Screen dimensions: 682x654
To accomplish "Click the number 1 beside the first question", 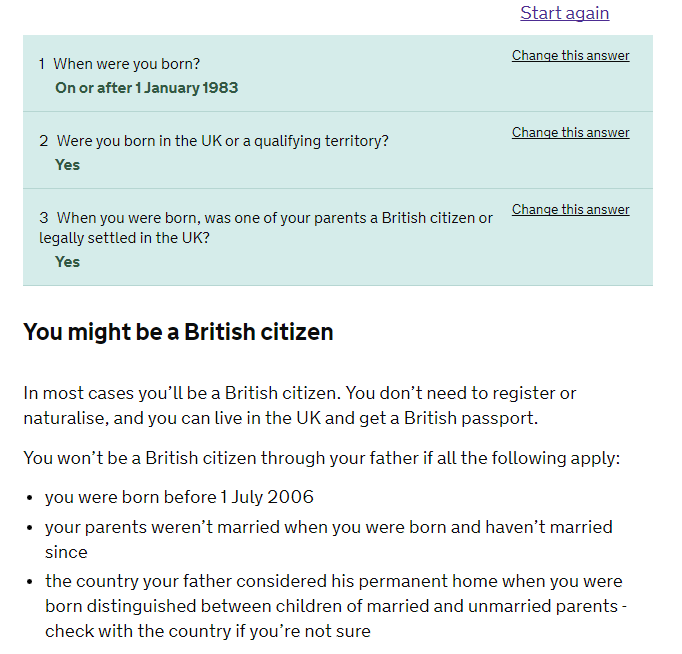I will pyautogui.click(x=42, y=64).
